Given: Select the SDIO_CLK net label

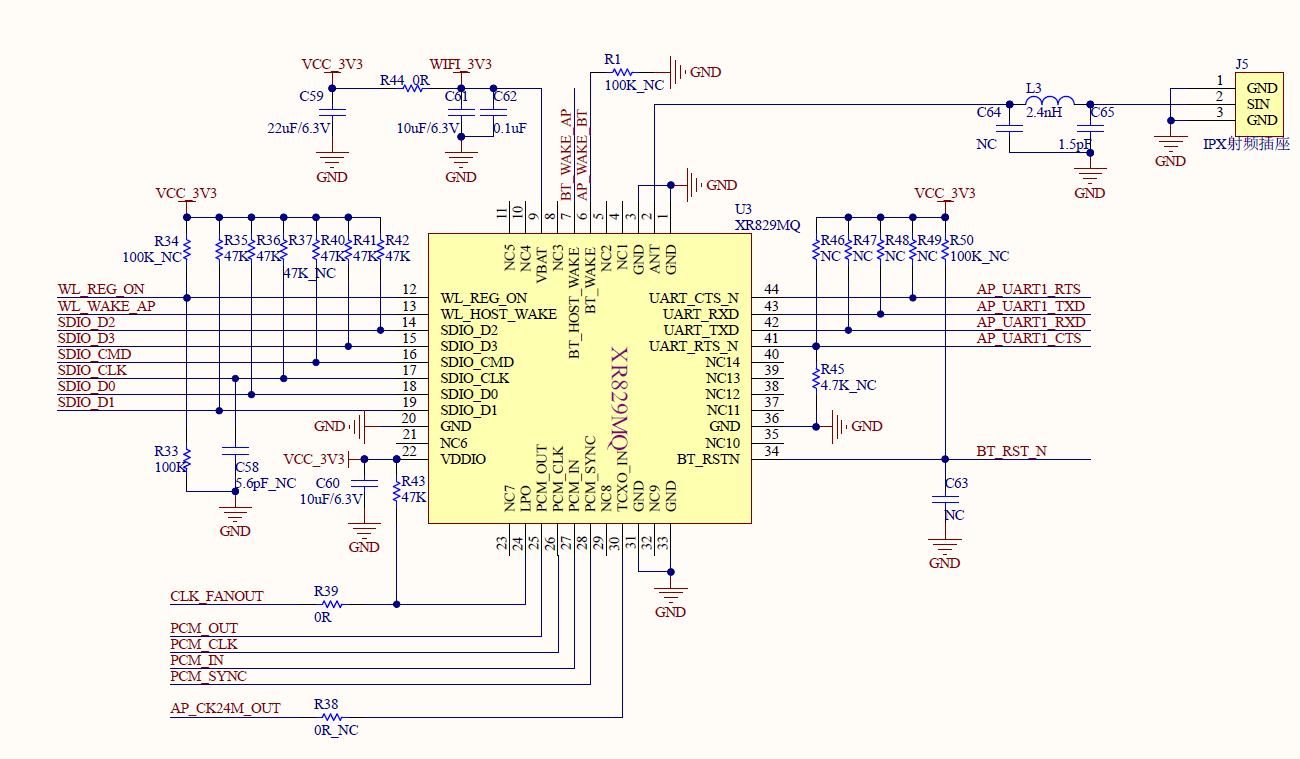Looking at the screenshot, I should [92, 370].
